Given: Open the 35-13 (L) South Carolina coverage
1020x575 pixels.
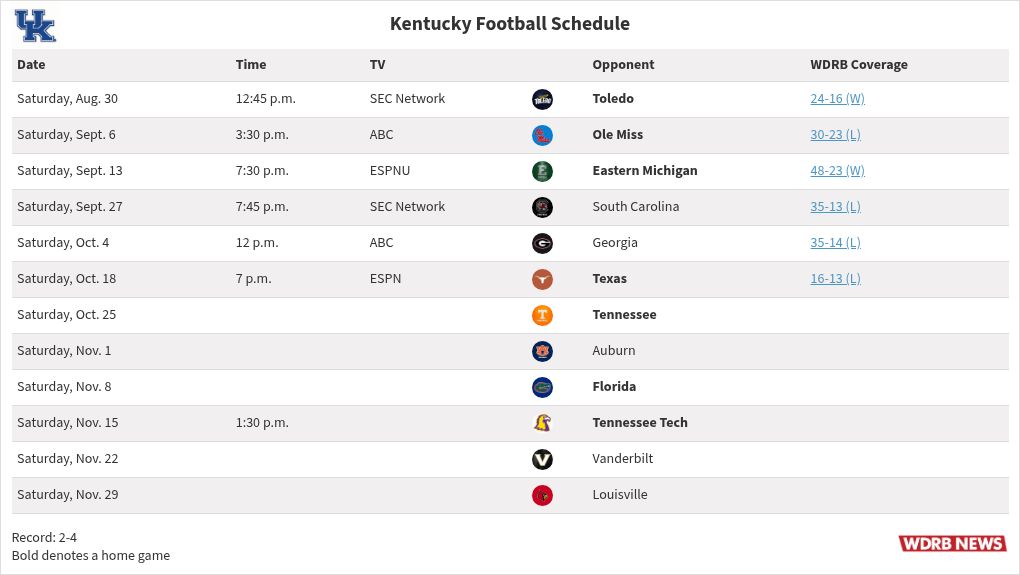Looking at the screenshot, I should click(835, 207).
